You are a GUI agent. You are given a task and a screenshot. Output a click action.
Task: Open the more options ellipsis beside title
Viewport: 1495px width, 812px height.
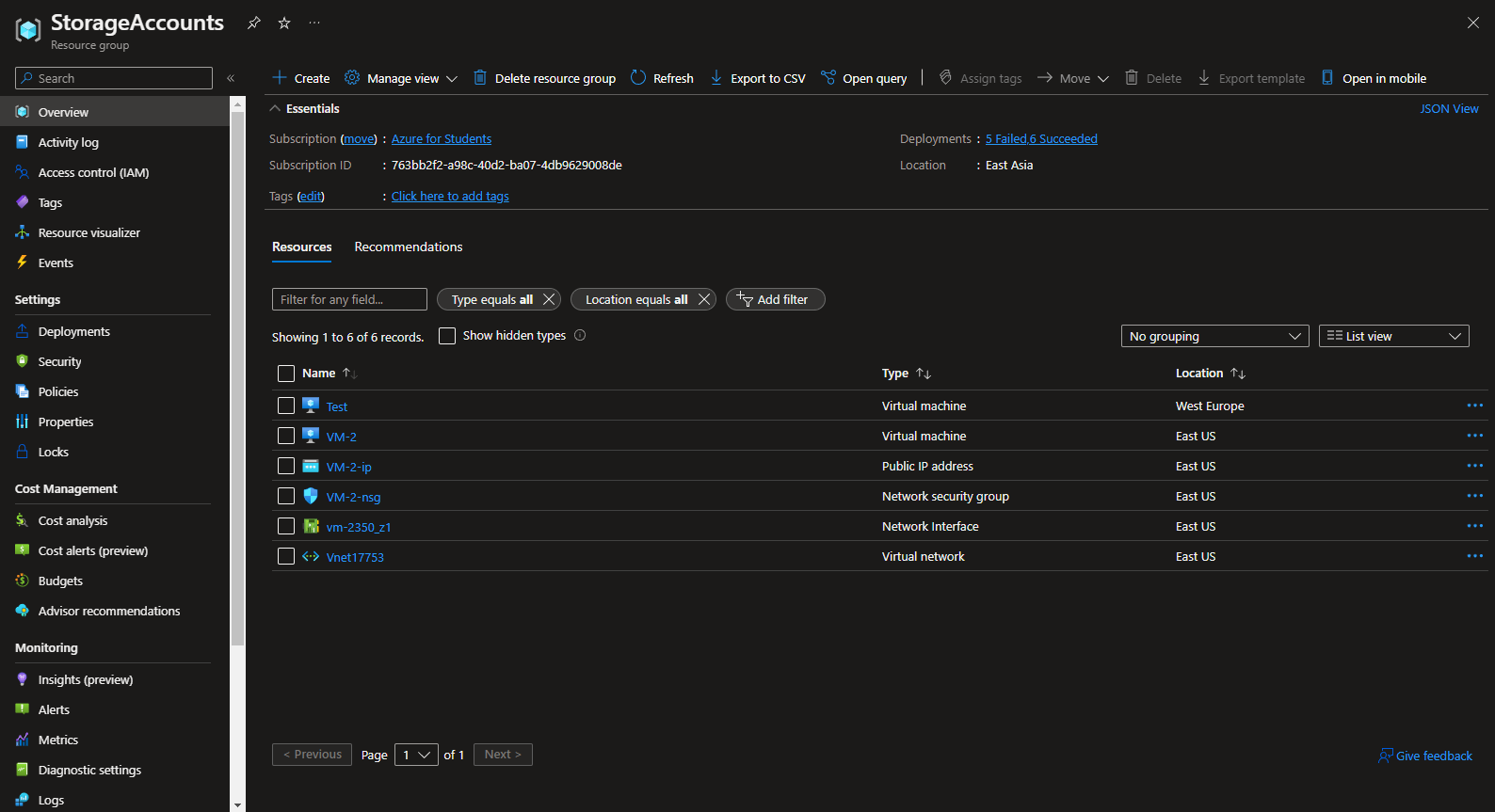[314, 23]
